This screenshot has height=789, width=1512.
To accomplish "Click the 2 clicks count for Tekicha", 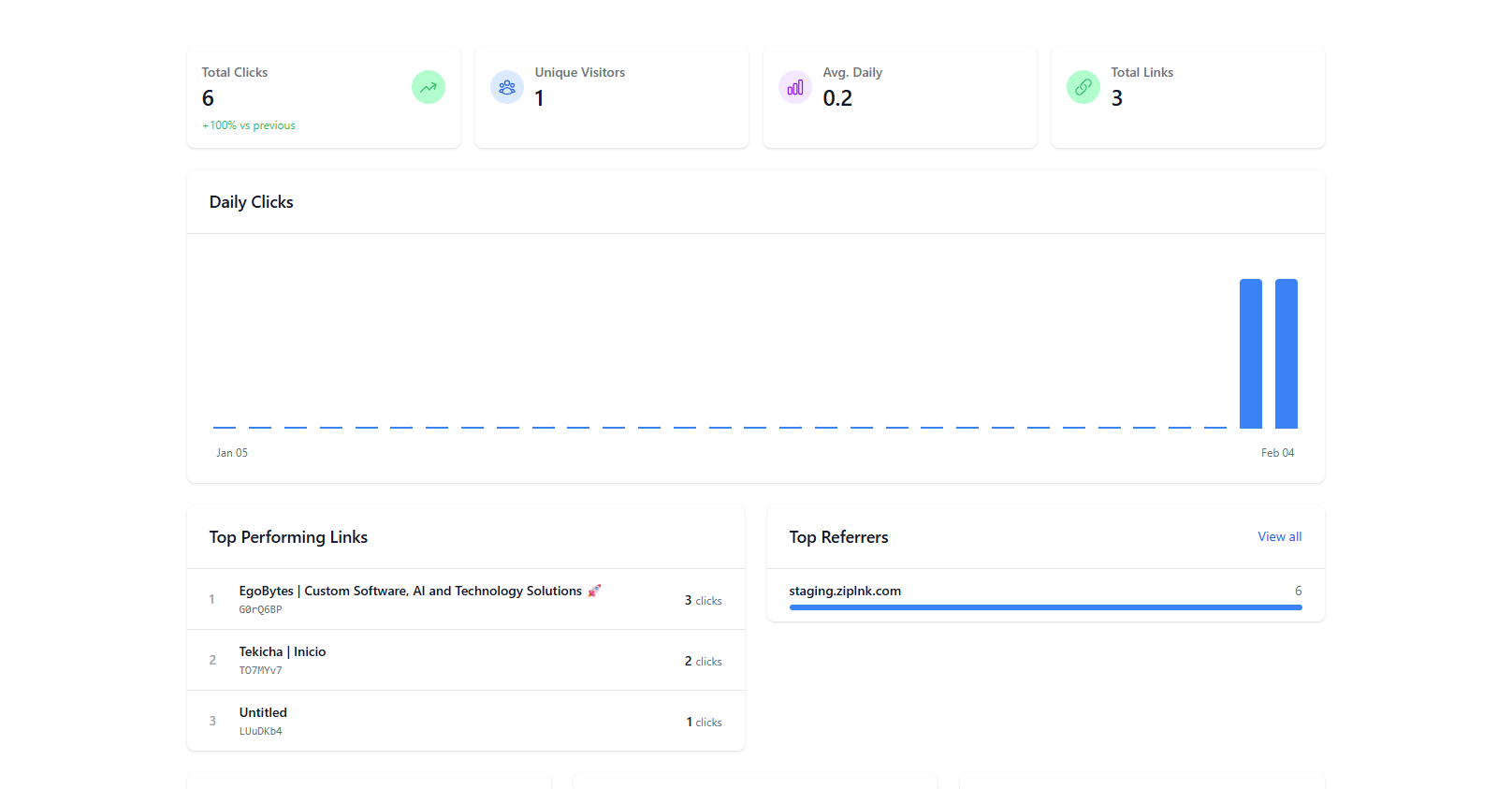I will (703, 661).
